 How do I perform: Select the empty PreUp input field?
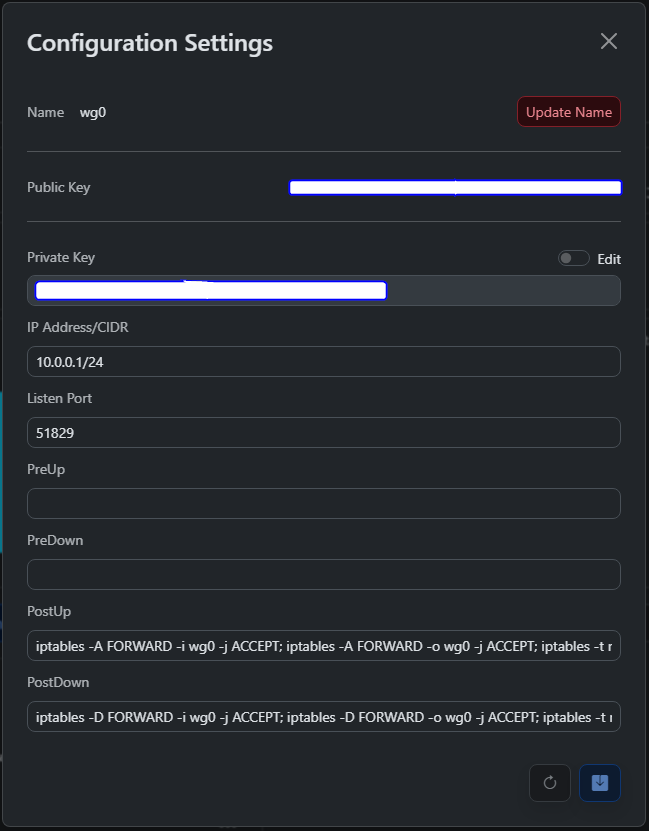(x=323, y=504)
